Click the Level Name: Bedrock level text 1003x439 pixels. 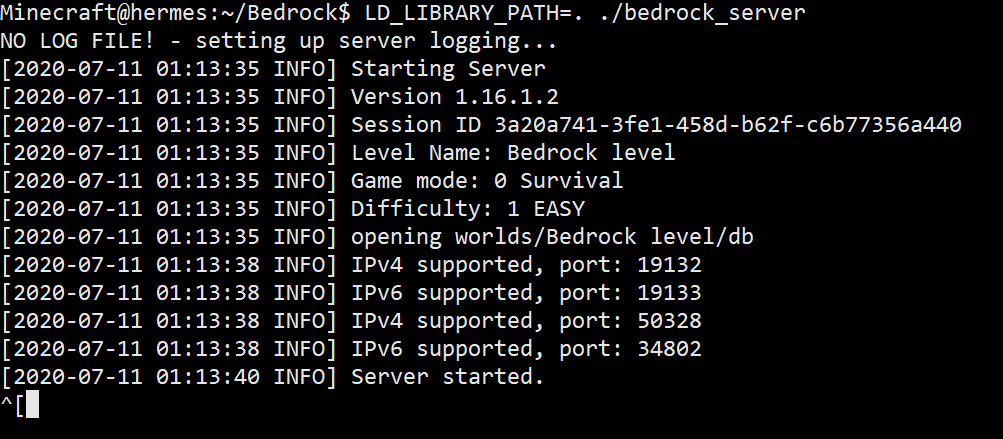pyautogui.click(x=513, y=153)
